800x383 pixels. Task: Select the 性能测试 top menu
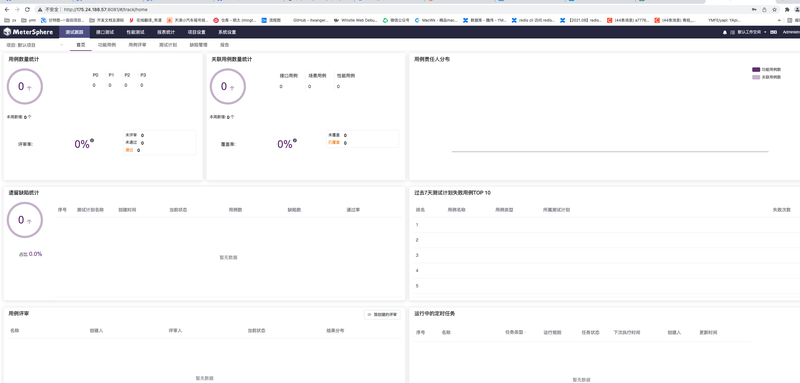[135, 32]
